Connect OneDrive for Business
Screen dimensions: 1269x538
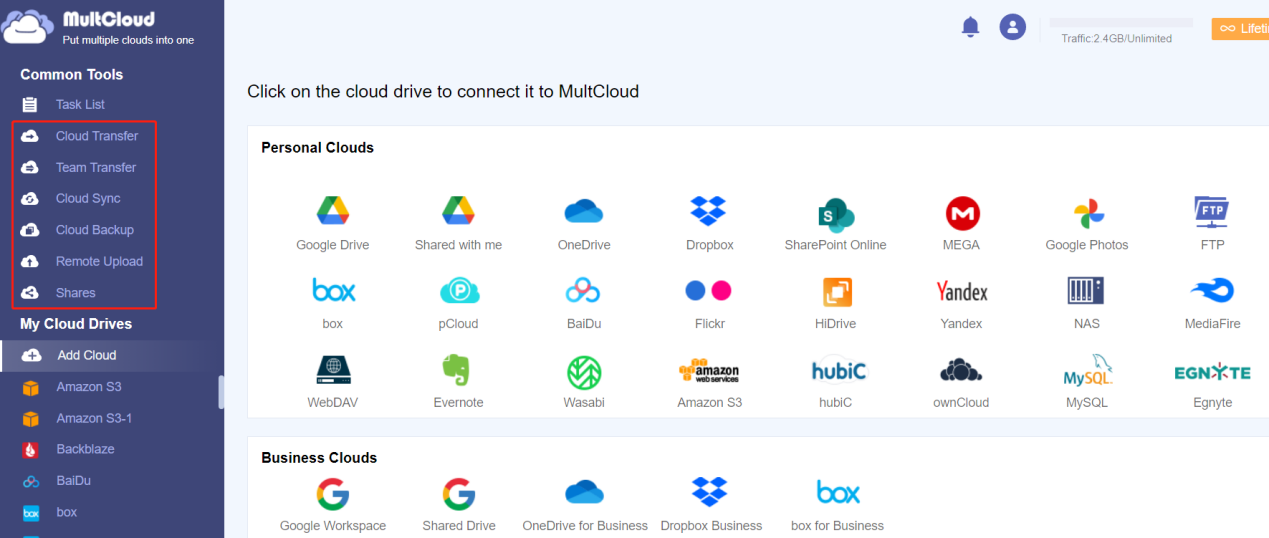[585, 504]
